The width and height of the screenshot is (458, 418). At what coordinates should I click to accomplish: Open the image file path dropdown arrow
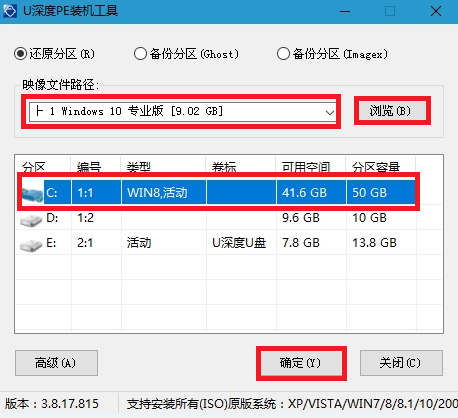click(329, 112)
